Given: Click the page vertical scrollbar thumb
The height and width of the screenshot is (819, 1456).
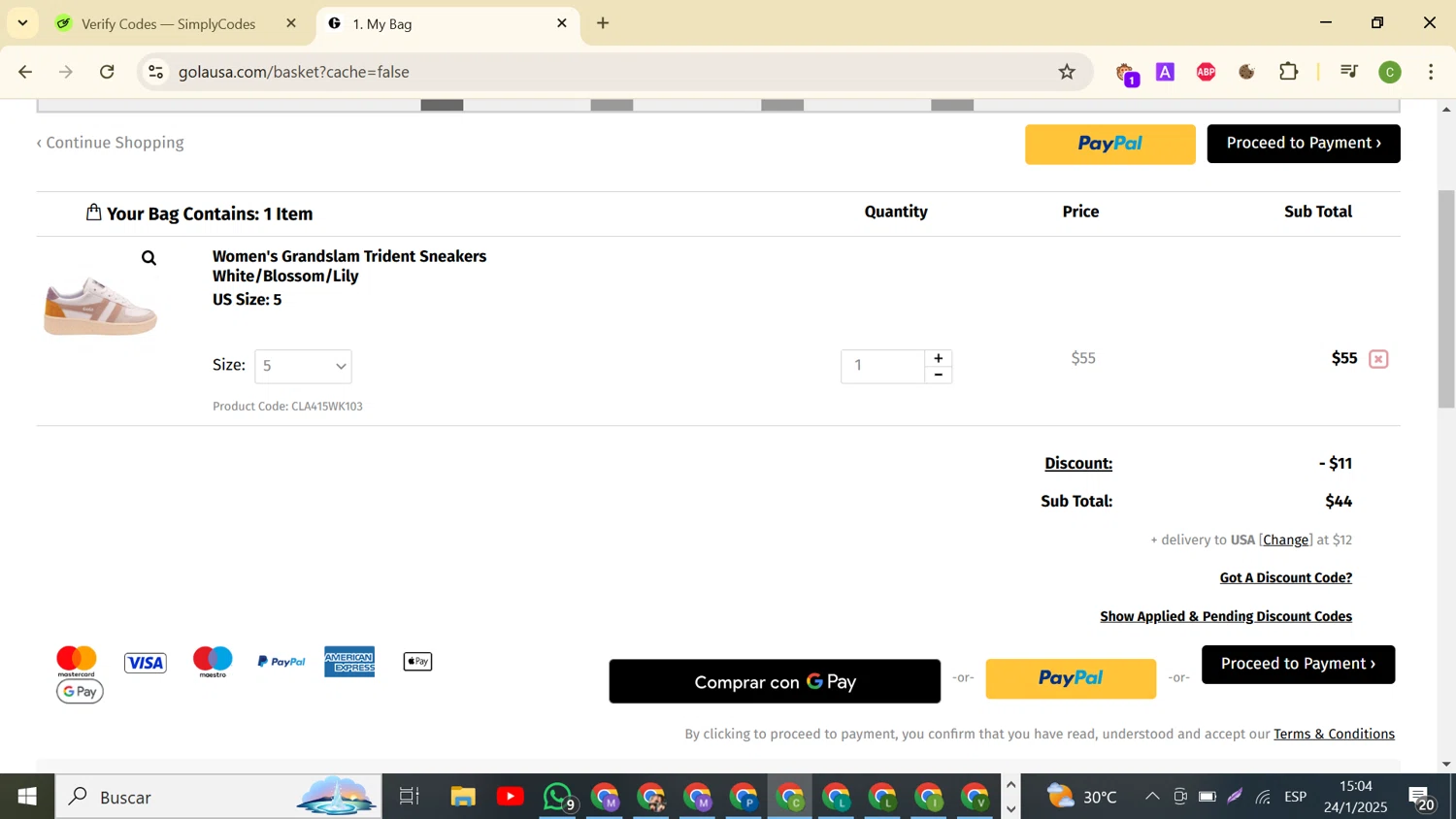Looking at the screenshot, I should 1446,299.
